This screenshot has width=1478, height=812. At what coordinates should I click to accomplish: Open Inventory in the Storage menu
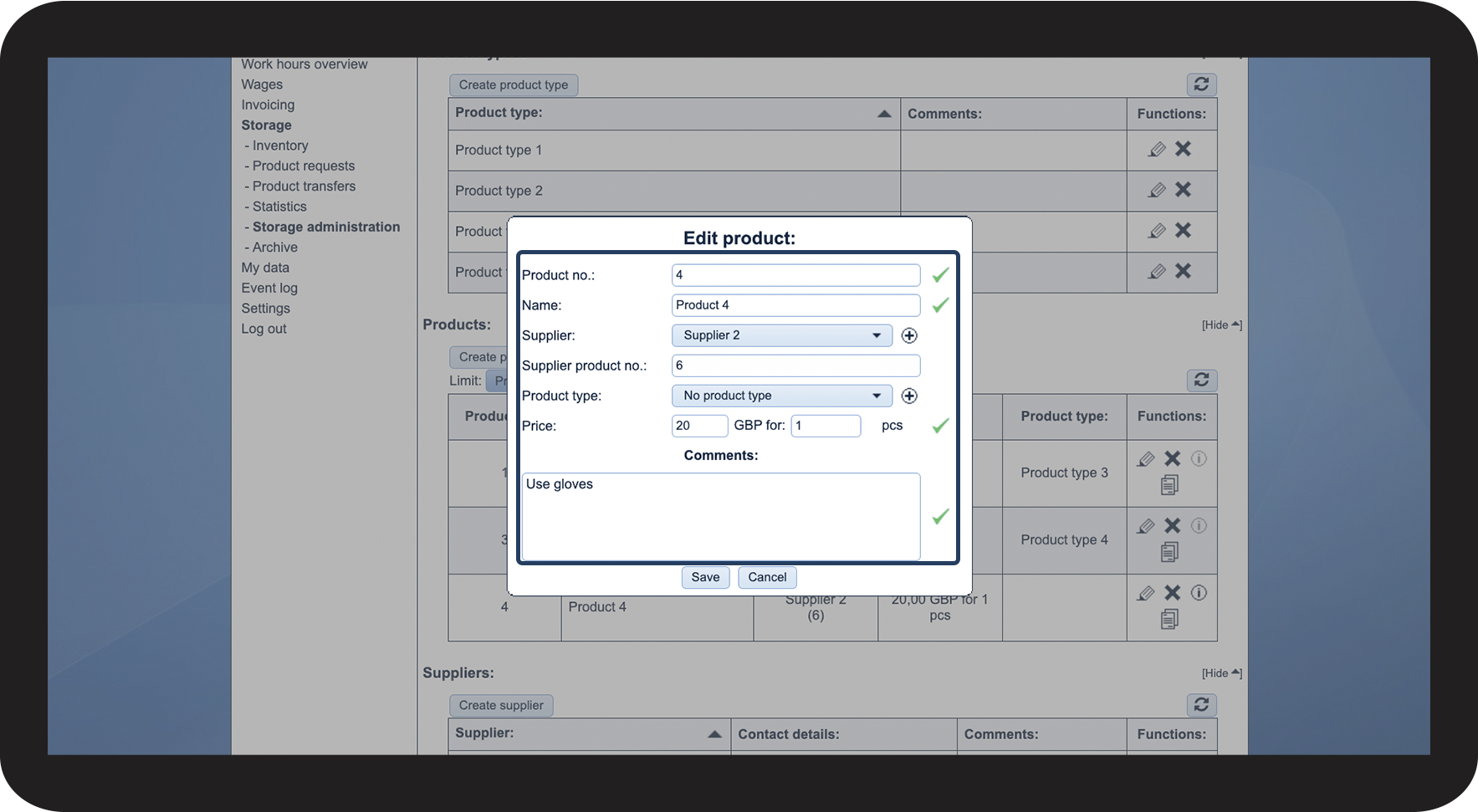tap(280, 146)
